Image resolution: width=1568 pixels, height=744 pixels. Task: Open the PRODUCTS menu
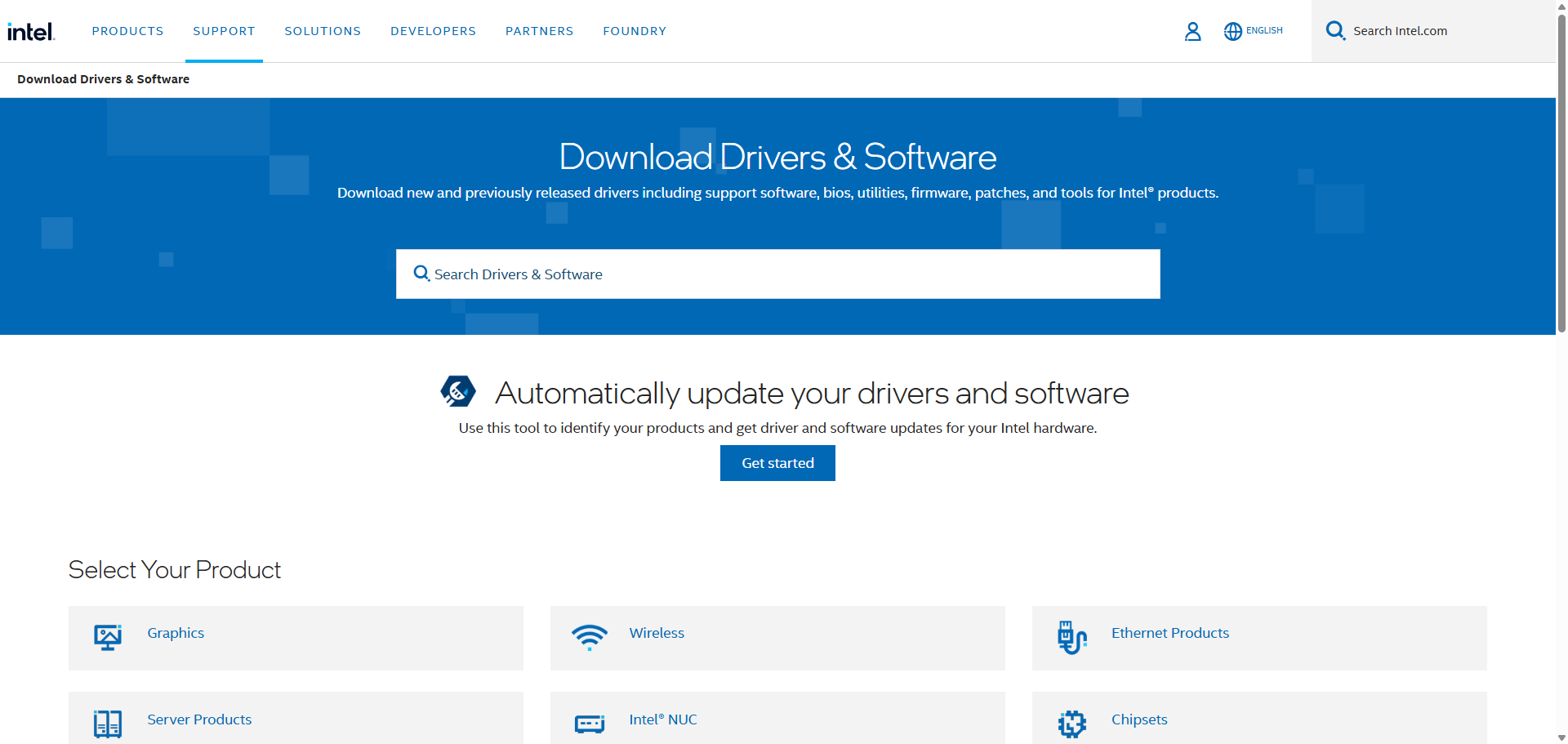pyautogui.click(x=127, y=31)
